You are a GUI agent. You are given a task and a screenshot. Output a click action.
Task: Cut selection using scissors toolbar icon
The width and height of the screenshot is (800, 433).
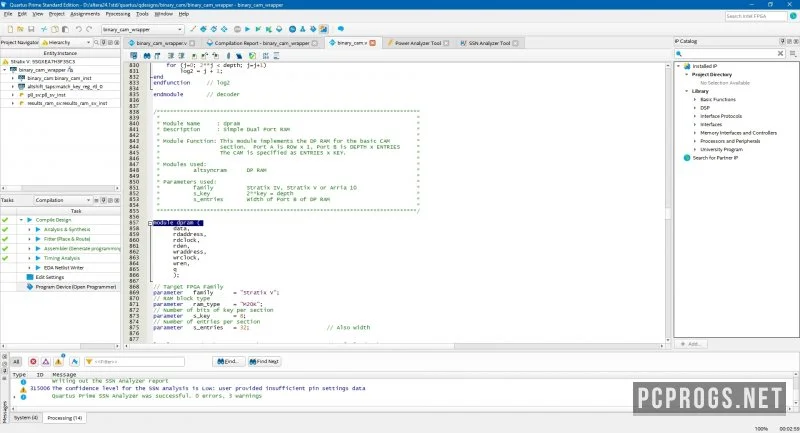tap(44, 30)
